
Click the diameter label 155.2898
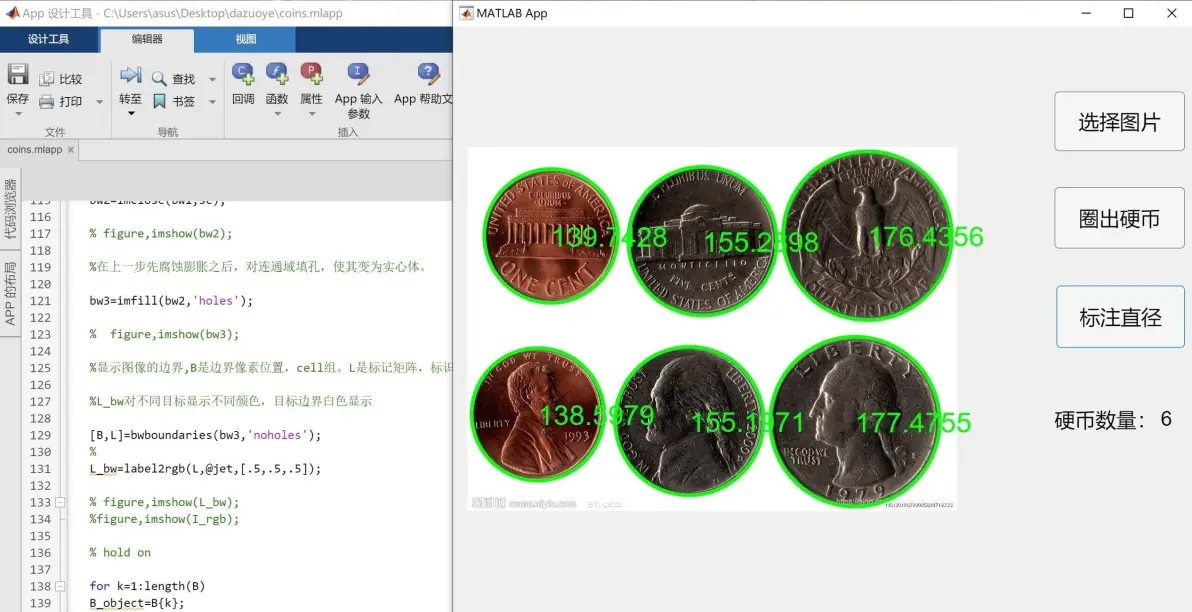click(x=761, y=242)
